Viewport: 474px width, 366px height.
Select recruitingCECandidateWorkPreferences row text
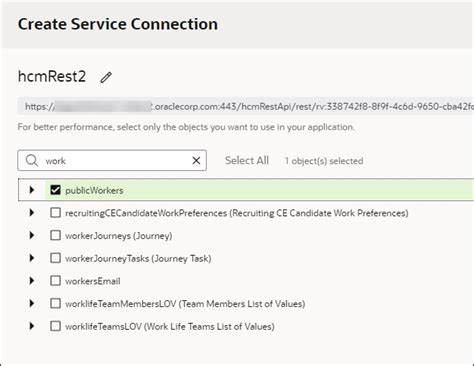(237, 213)
